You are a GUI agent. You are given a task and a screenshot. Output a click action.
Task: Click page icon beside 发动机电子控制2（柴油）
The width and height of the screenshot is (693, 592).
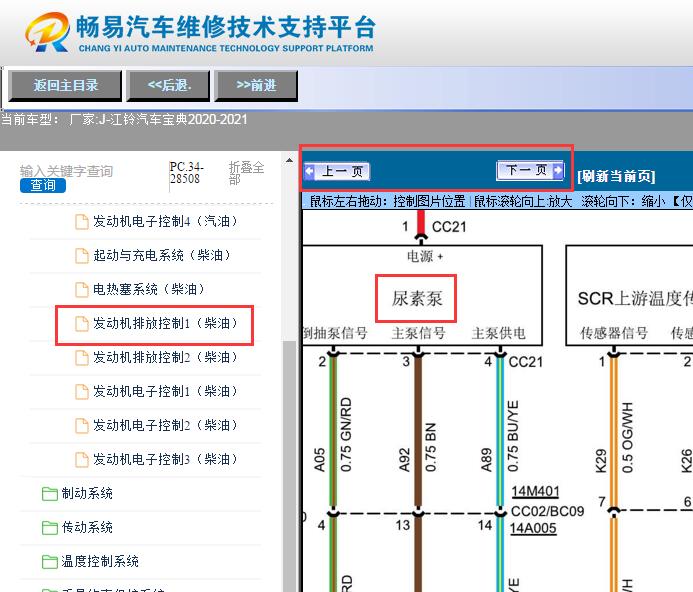(82, 426)
